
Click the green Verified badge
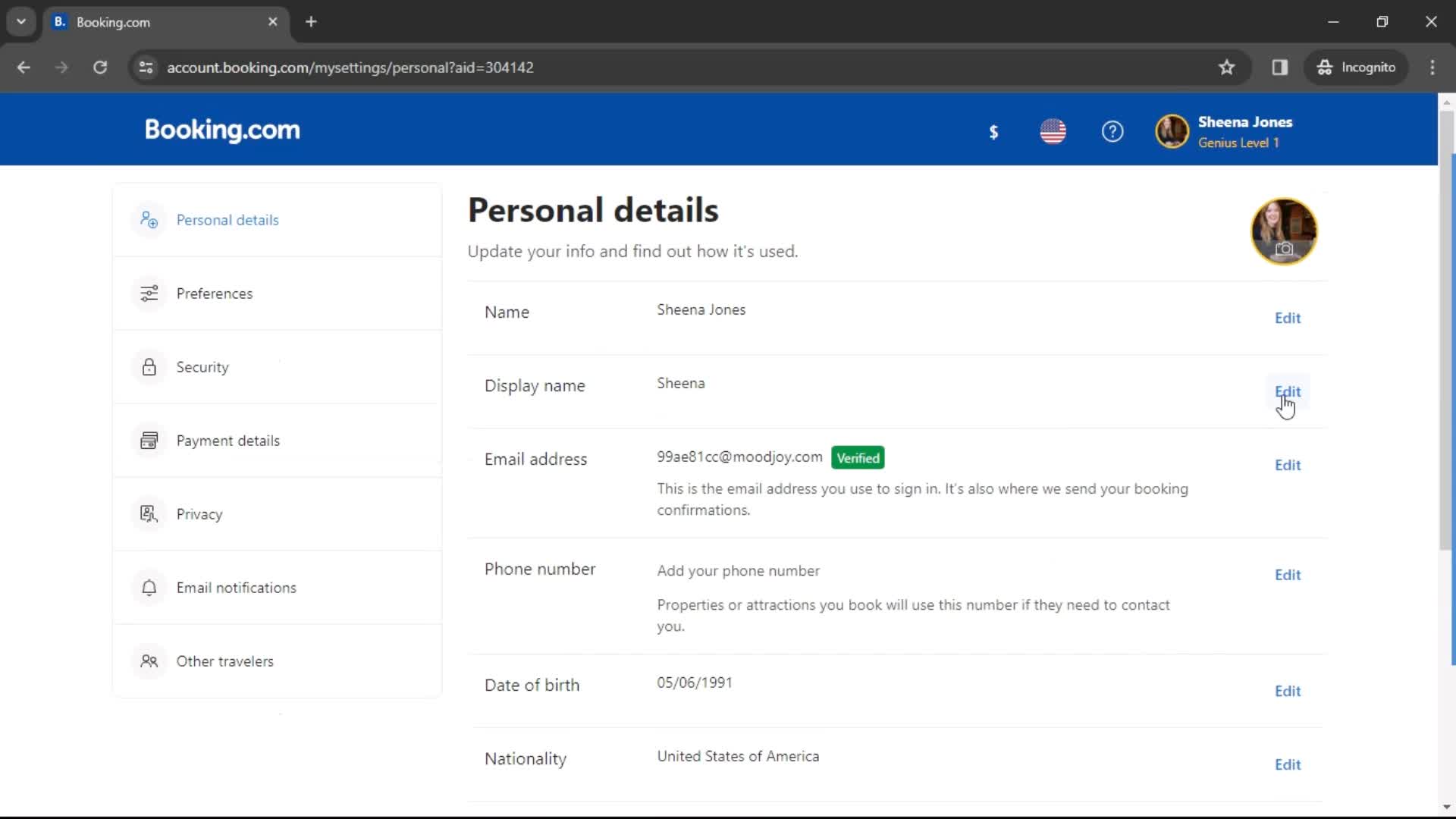[x=858, y=458]
